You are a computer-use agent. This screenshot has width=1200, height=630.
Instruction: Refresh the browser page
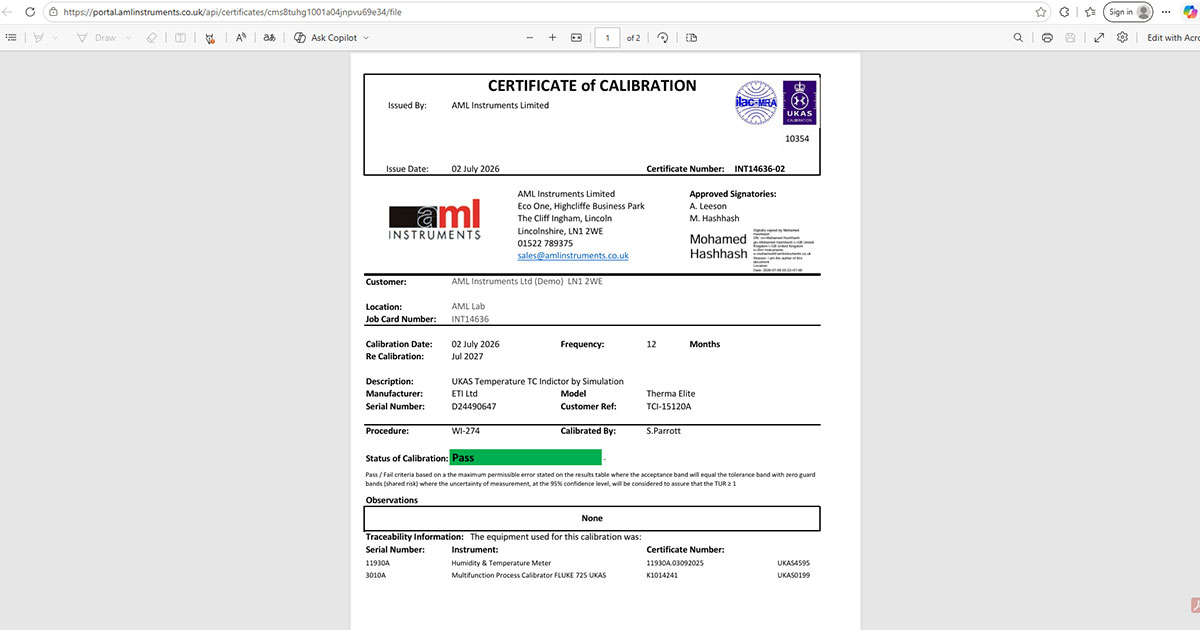(x=29, y=12)
